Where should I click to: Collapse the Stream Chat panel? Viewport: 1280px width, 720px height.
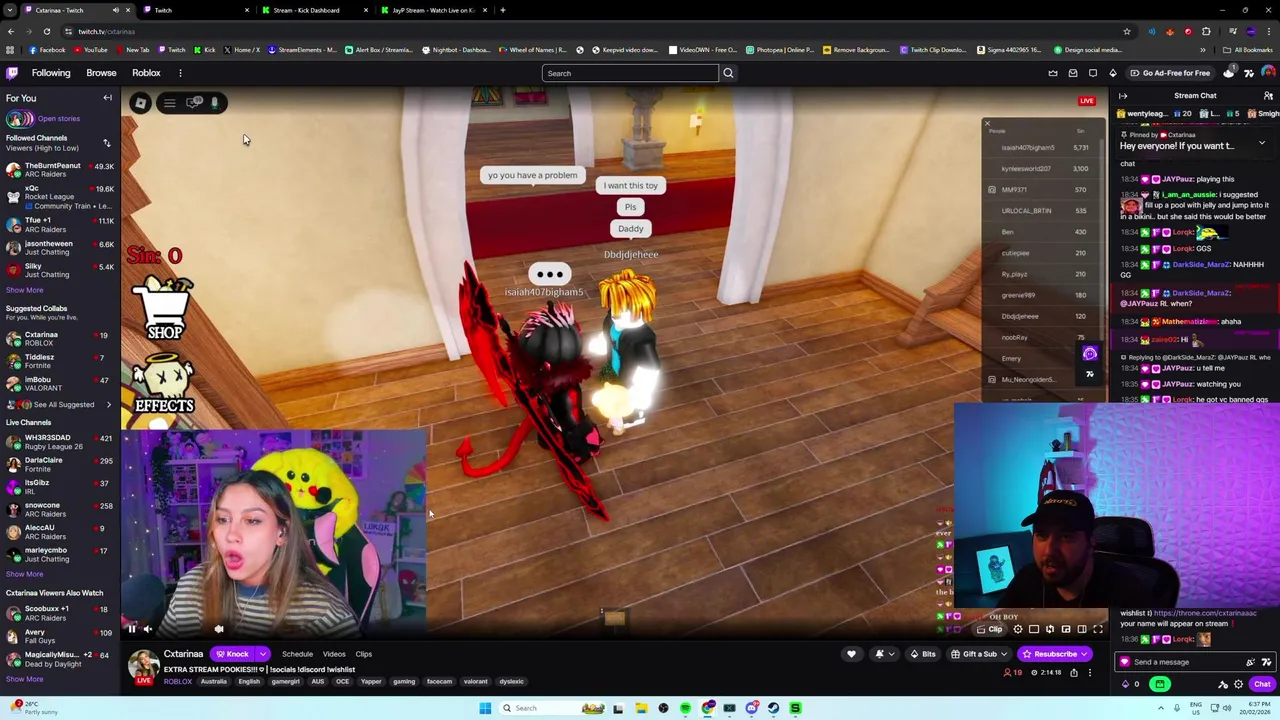tap(1123, 96)
